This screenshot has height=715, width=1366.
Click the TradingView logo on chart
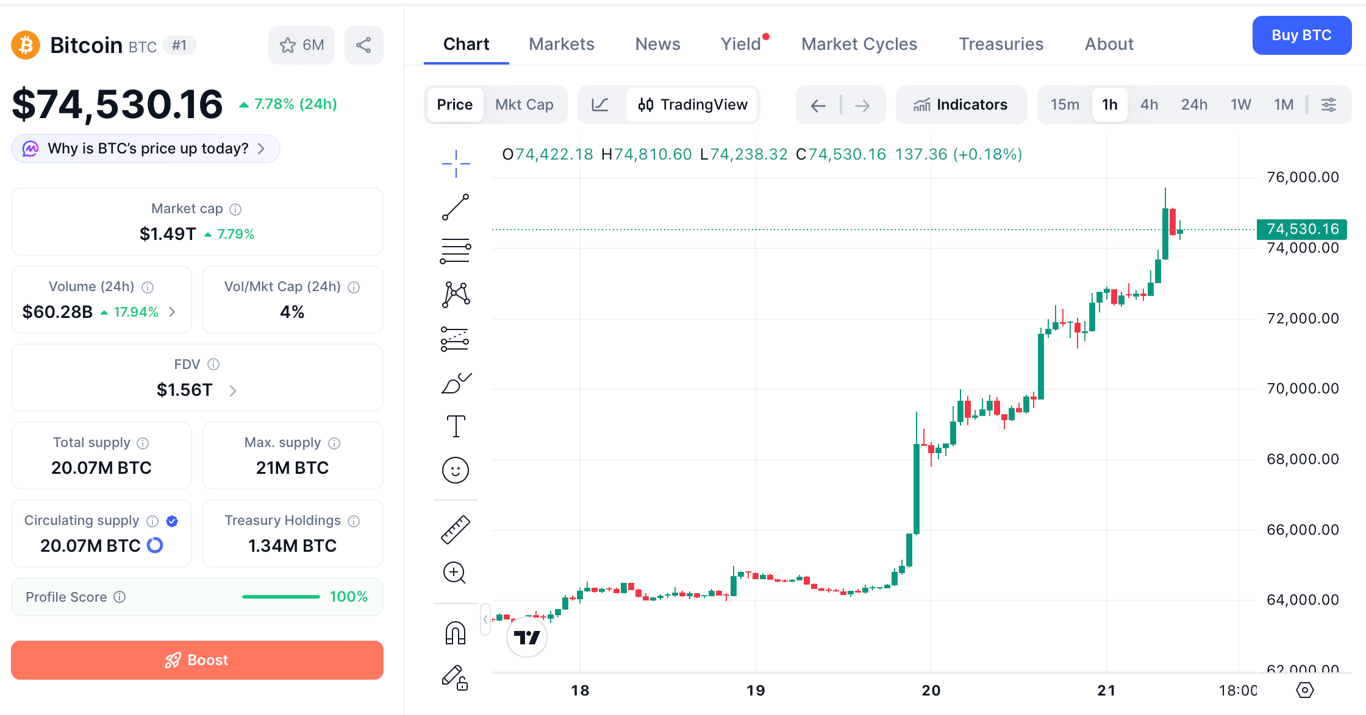click(527, 637)
